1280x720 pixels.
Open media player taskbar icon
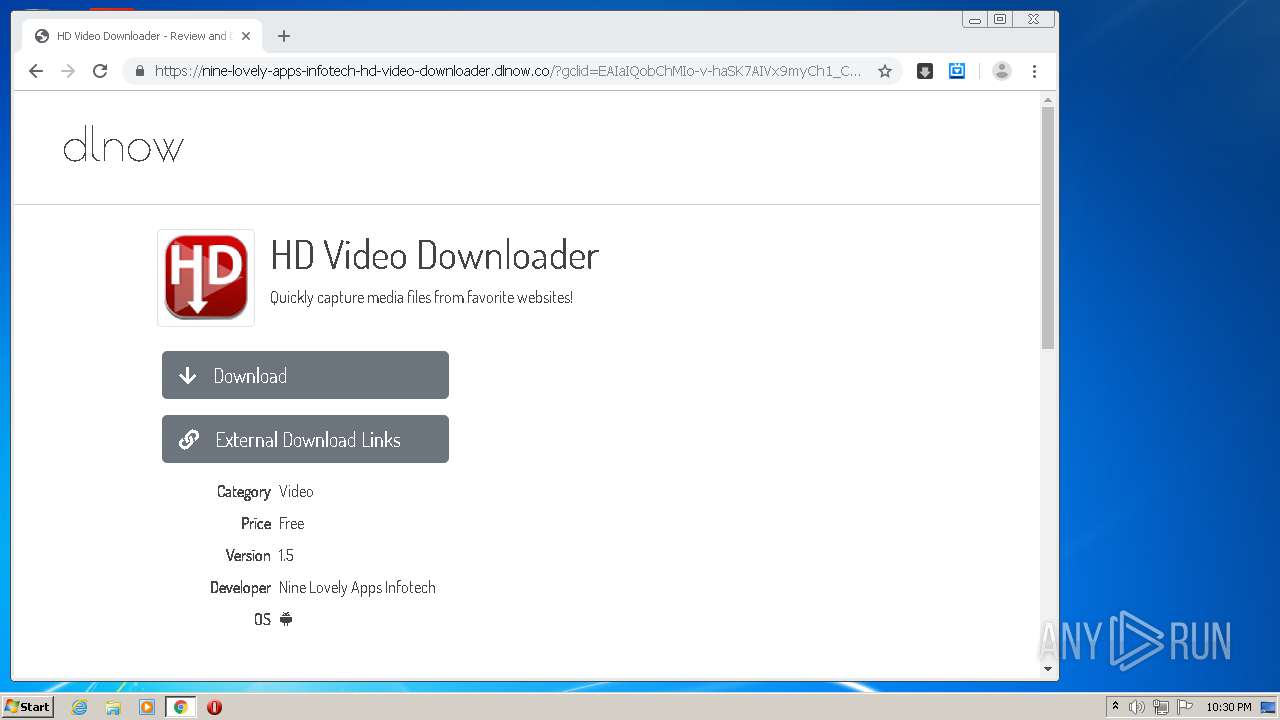[x=147, y=707]
